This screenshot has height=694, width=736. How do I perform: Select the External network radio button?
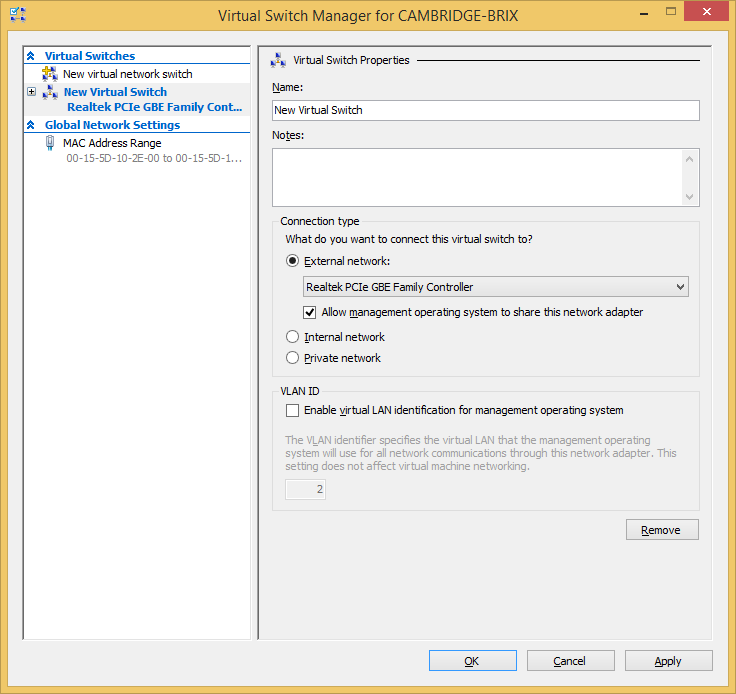click(x=293, y=261)
